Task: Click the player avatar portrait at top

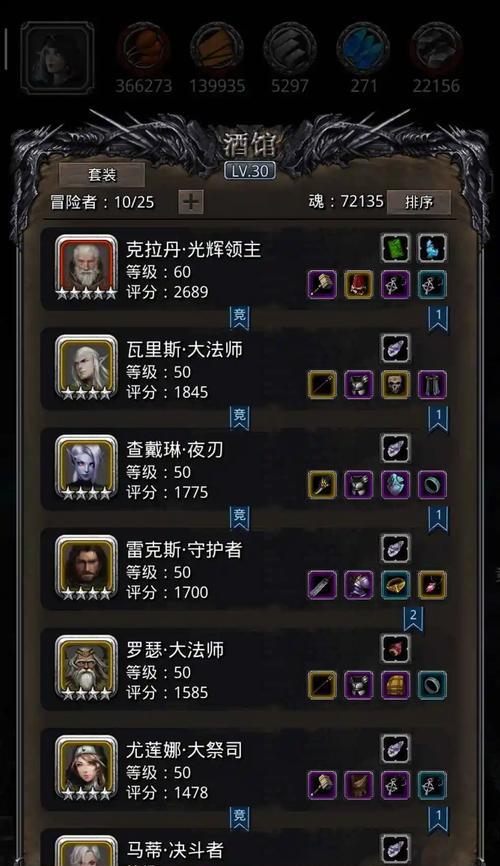Action: pyautogui.click(x=57, y=57)
